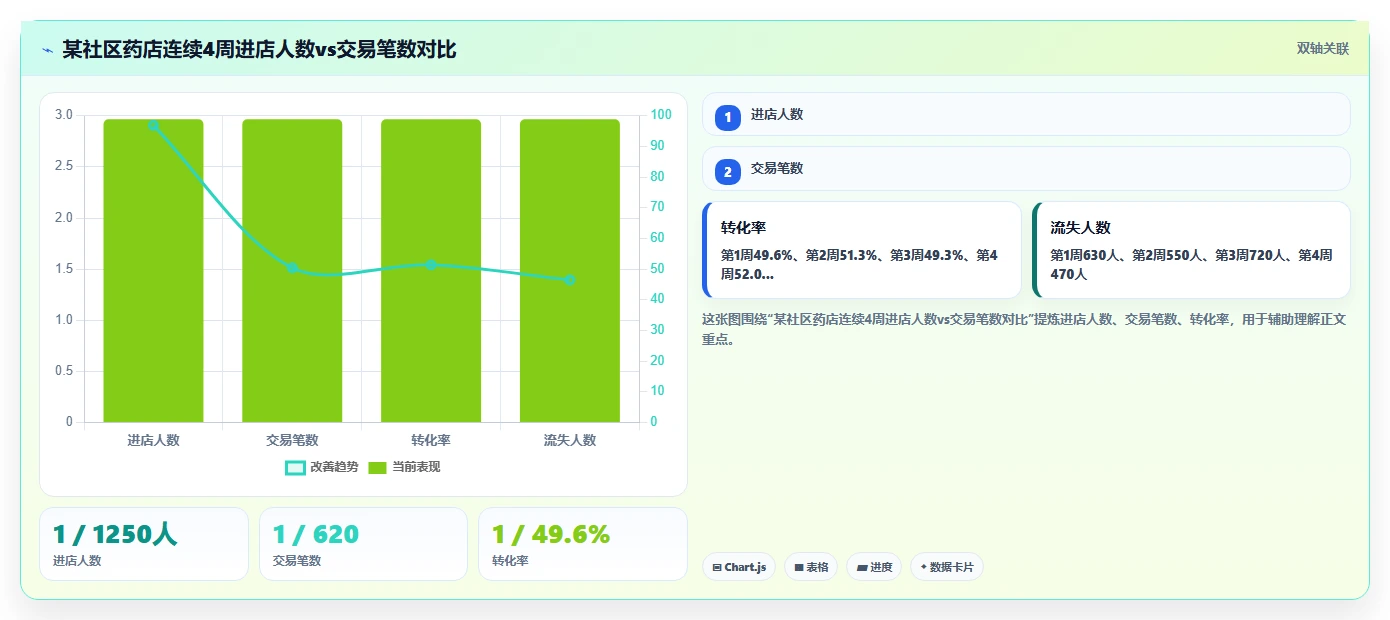
Task: Click the x-axis label 流失人数
Action: (570, 440)
